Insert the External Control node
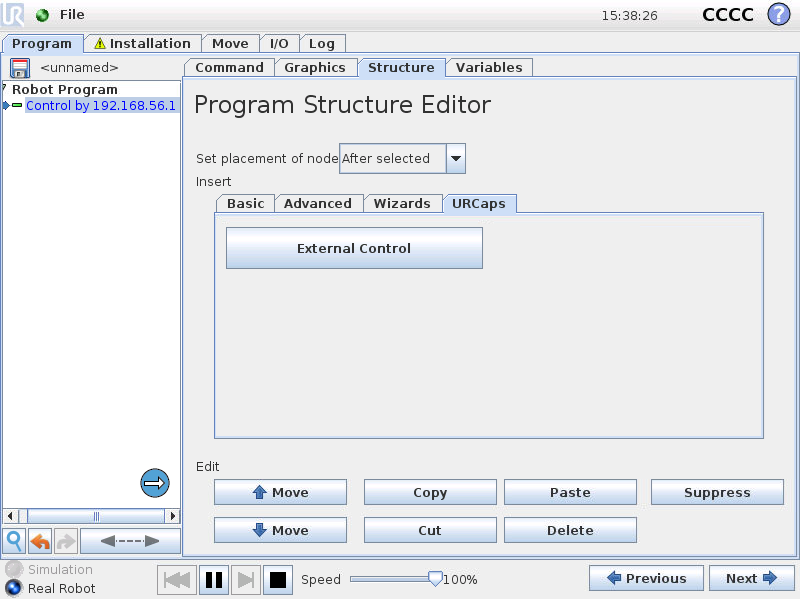 click(354, 248)
